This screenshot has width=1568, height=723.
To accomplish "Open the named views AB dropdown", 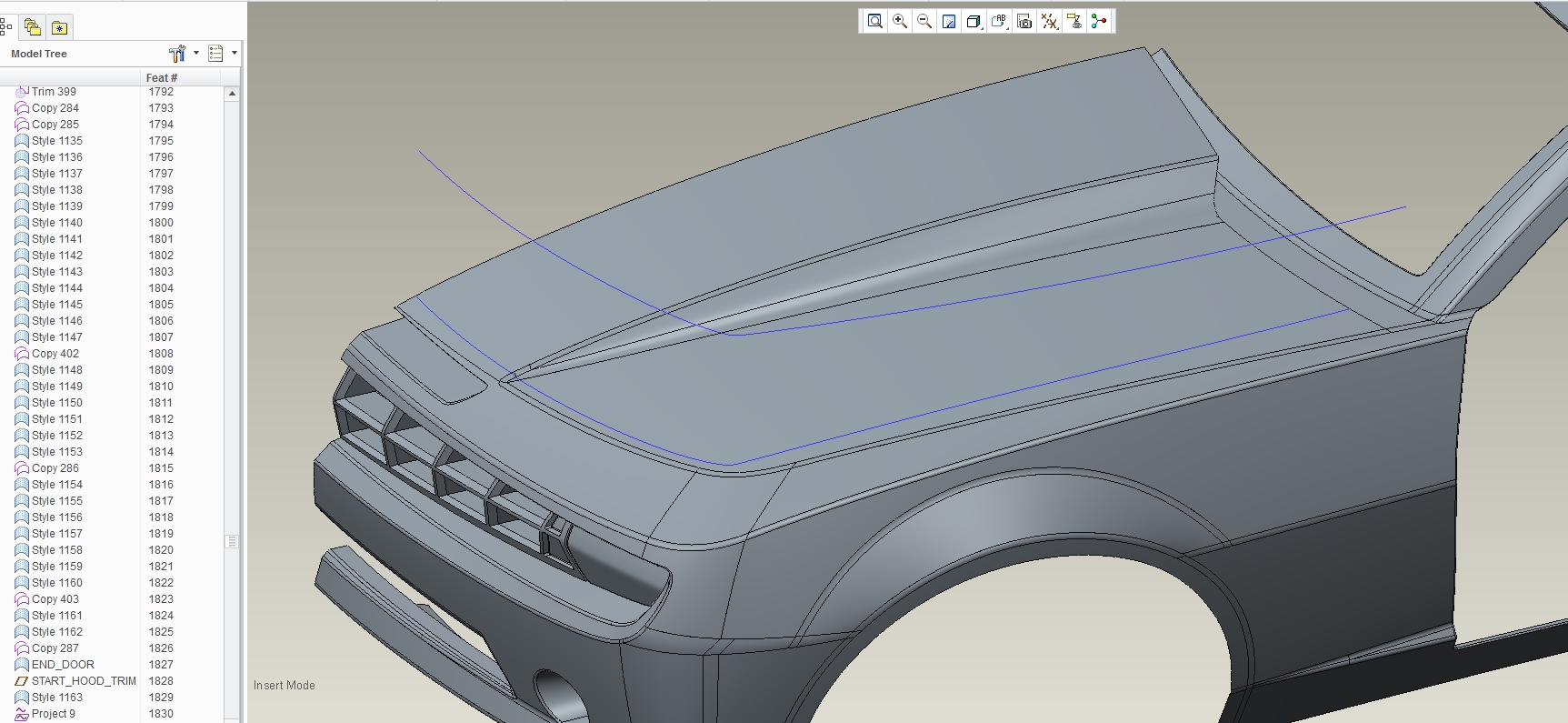I will click(x=1000, y=21).
